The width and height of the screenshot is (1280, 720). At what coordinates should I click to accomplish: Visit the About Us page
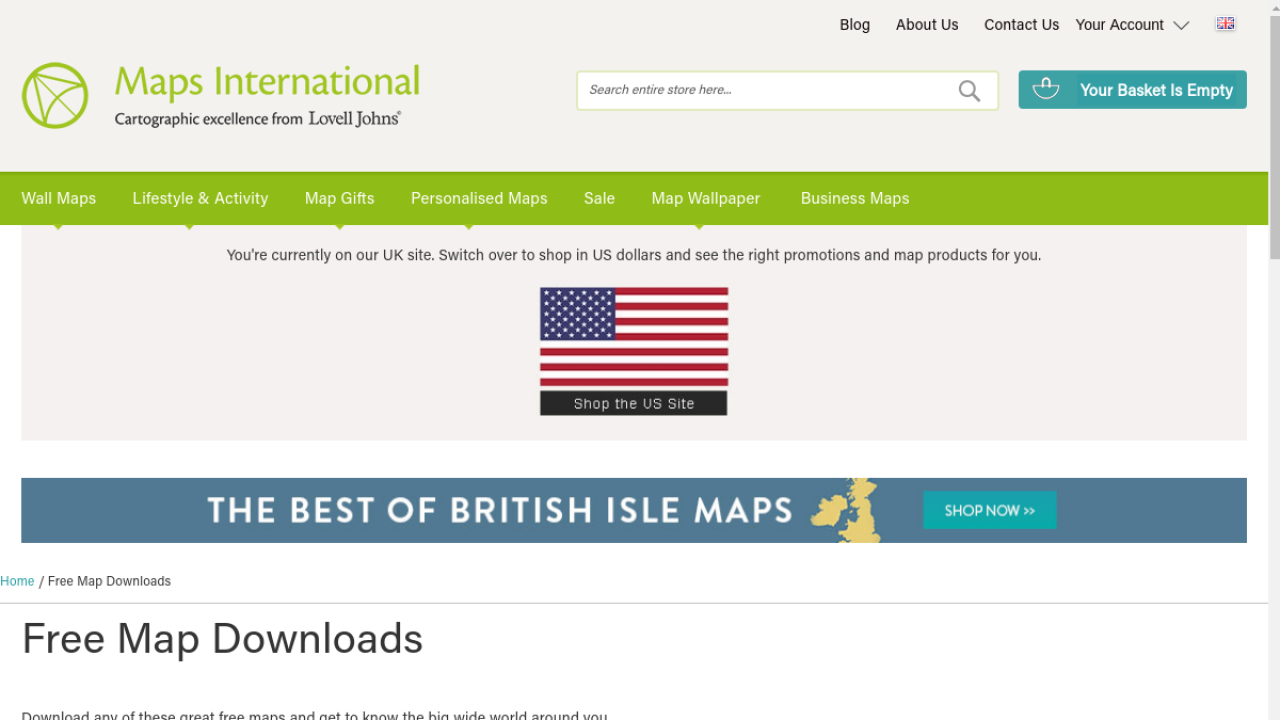927,25
